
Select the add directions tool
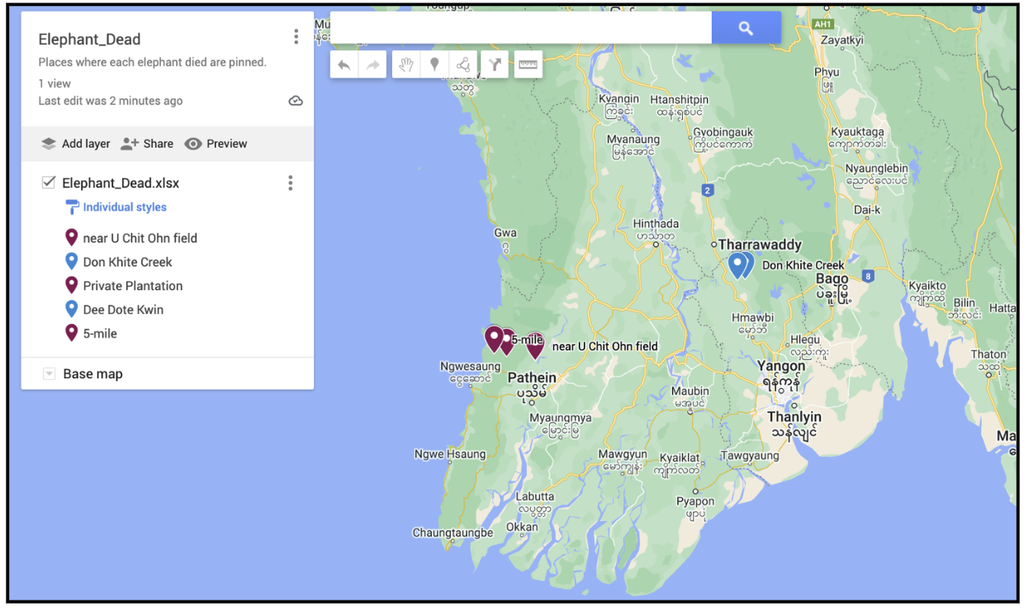495,65
